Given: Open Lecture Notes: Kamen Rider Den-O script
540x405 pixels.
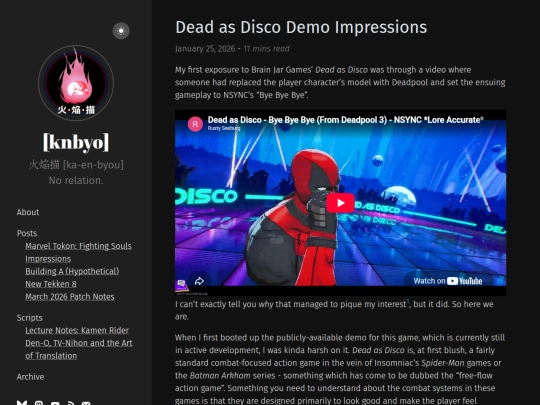Looking at the screenshot, I should pyautogui.click(x=79, y=343).
